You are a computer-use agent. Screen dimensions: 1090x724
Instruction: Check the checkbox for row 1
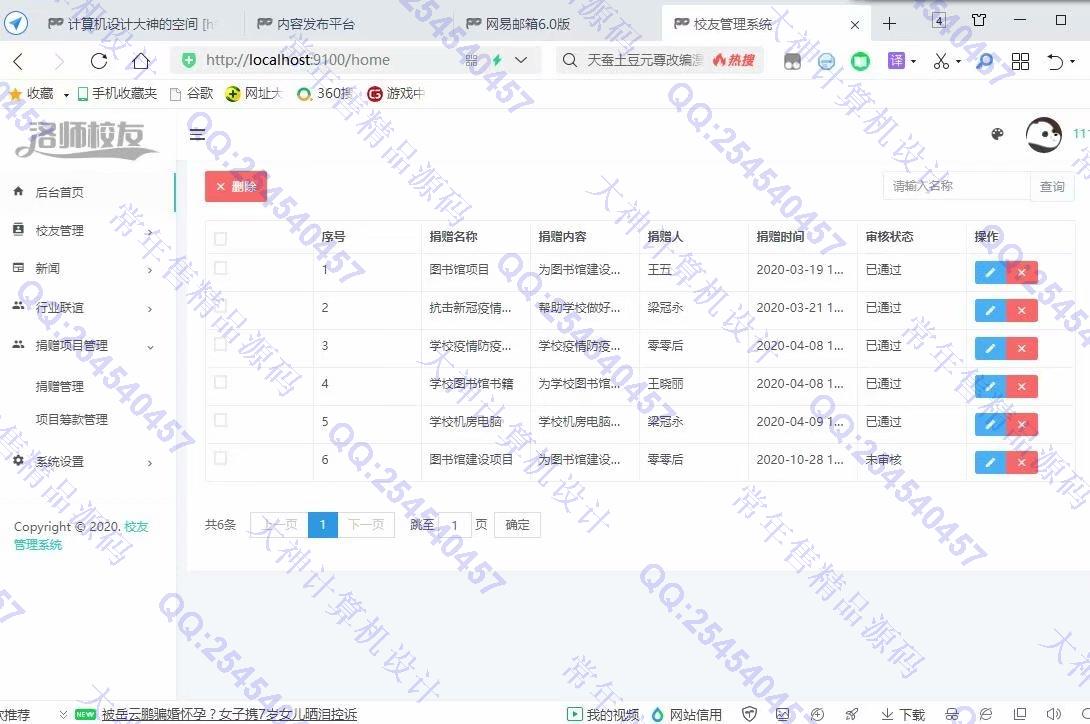pos(220,268)
